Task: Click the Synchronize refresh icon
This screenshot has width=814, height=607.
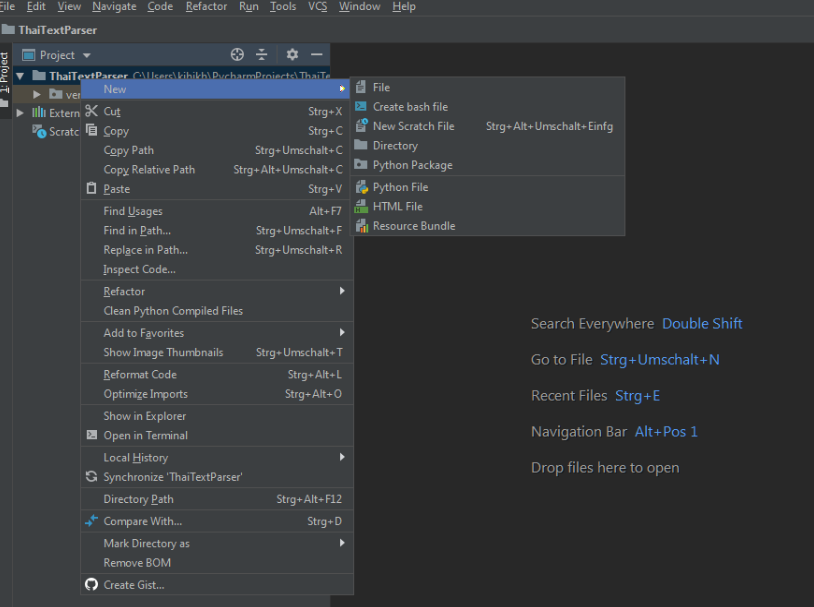Action: coord(91,476)
